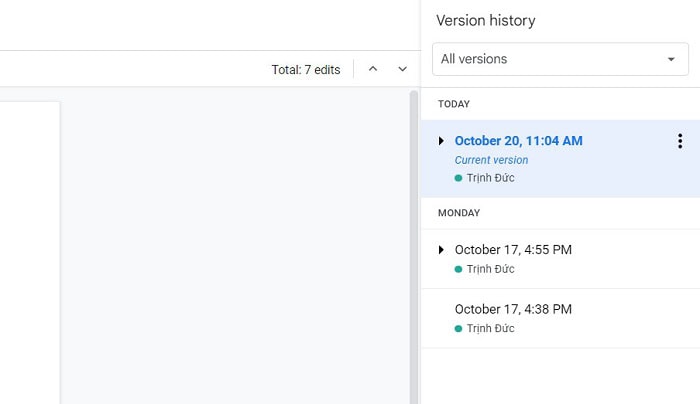Click the Current version label
700x404 pixels.
pyautogui.click(x=491, y=160)
